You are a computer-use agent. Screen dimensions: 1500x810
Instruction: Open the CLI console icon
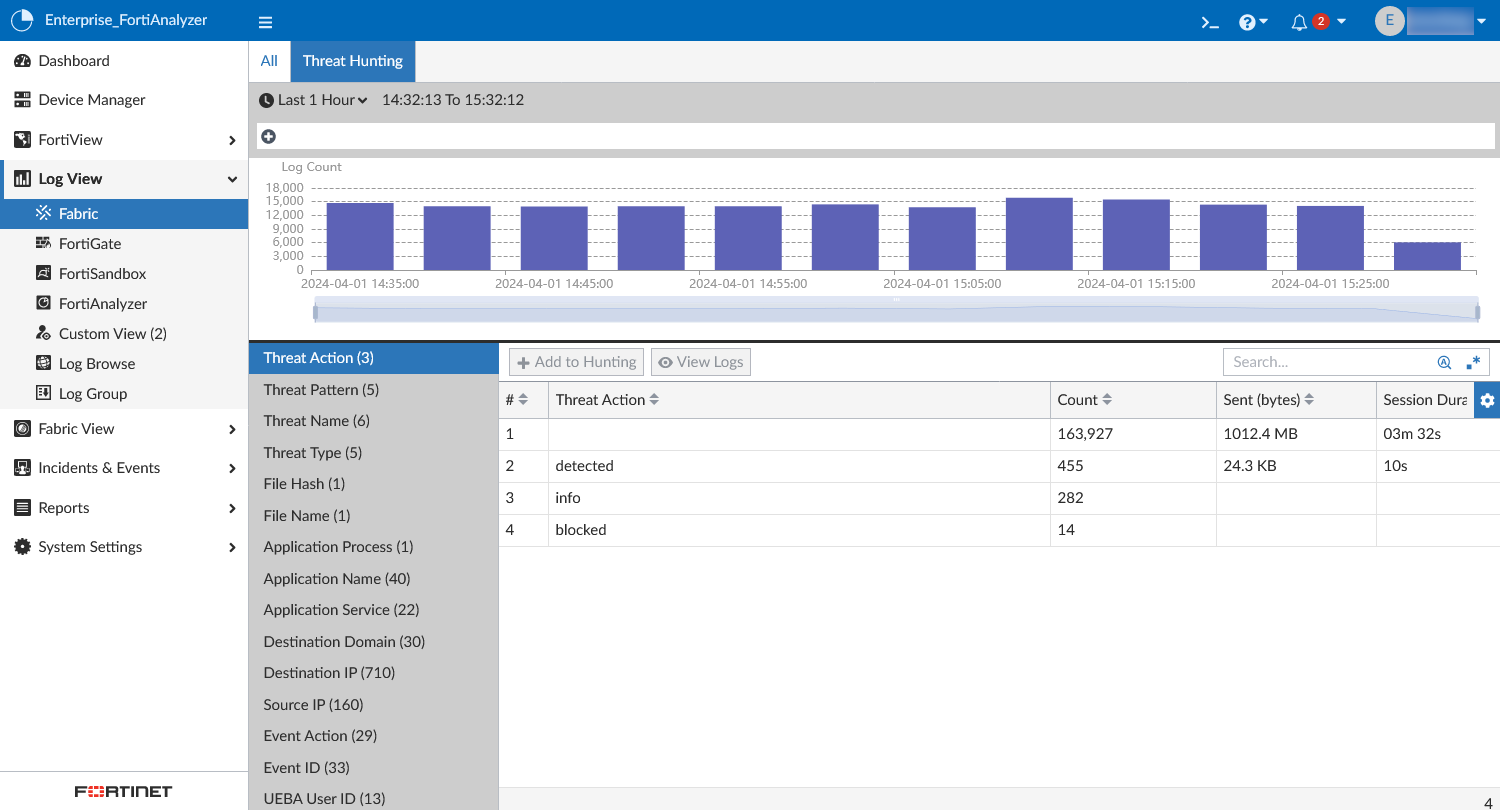1210,22
